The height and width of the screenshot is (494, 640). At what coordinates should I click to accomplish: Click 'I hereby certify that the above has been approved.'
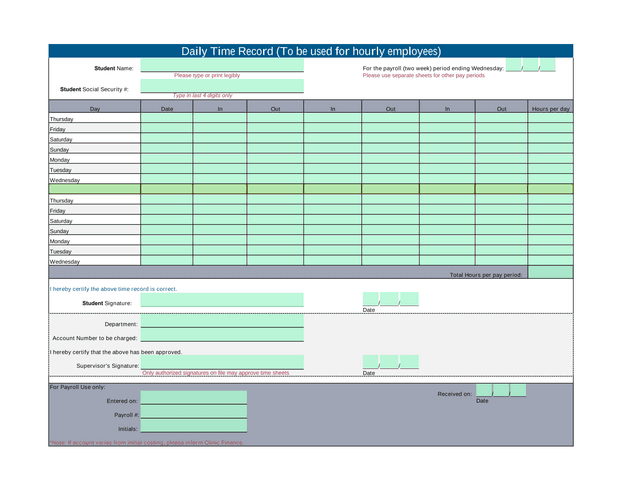[x=116, y=352]
